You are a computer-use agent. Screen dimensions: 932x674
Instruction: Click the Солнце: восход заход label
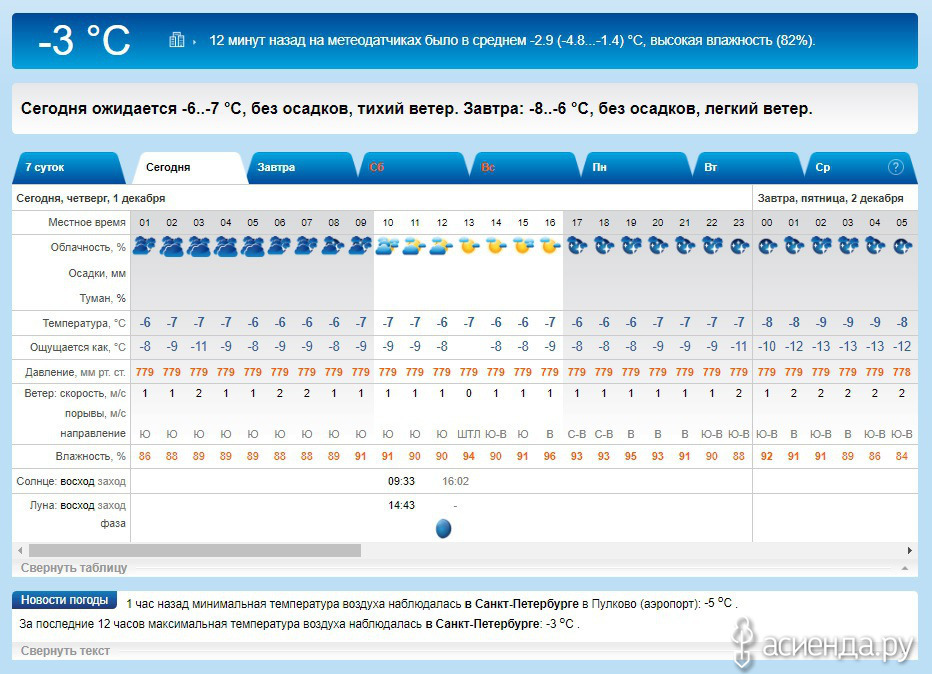(x=71, y=481)
